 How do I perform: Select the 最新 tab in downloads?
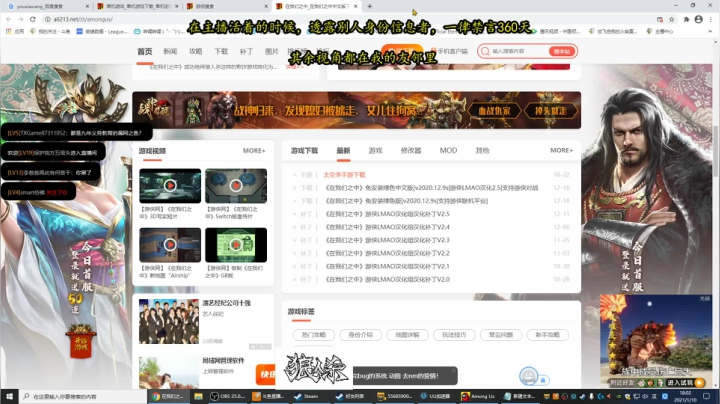343,151
